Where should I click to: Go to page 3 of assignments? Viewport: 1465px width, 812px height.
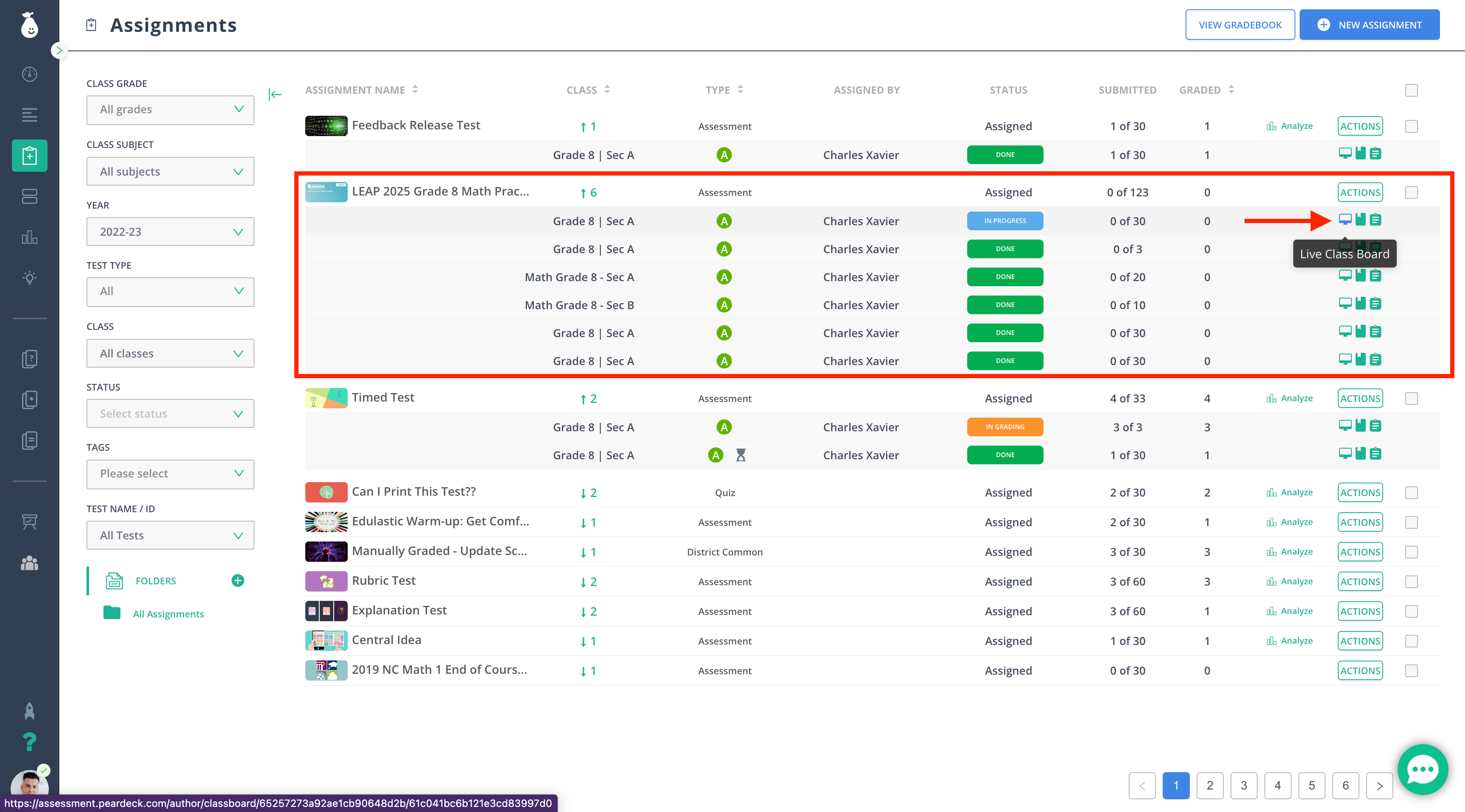point(1244,785)
